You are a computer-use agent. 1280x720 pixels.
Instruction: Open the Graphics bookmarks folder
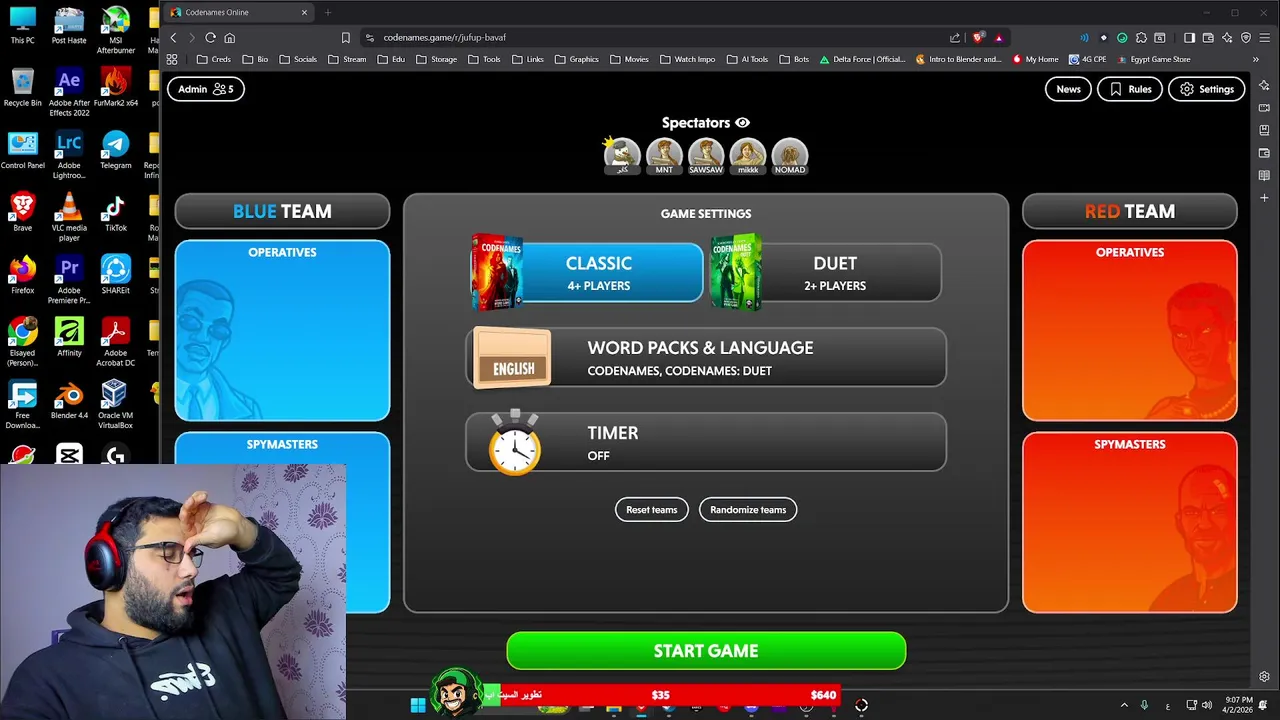tap(576, 59)
